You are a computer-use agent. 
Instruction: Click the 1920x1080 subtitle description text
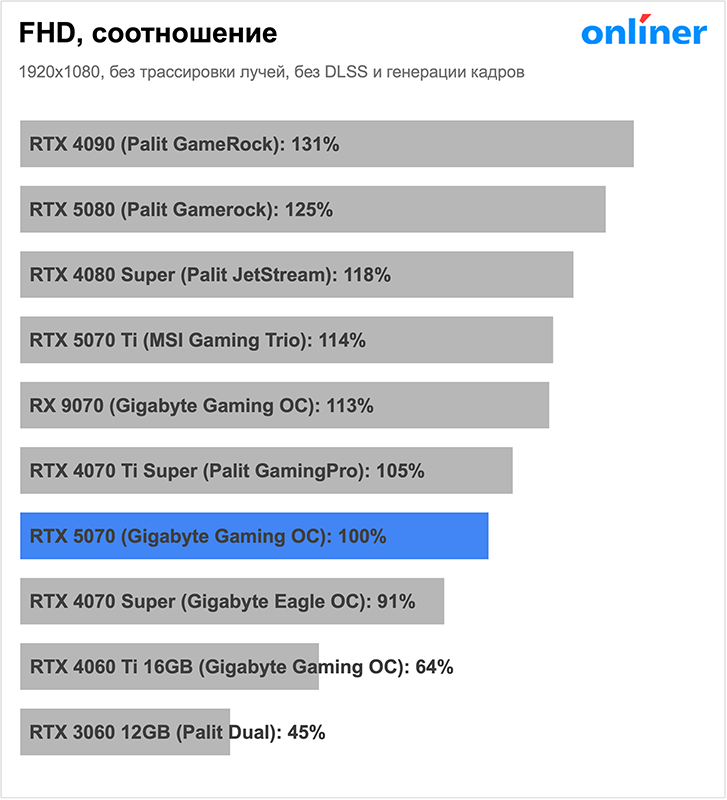point(271,72)
